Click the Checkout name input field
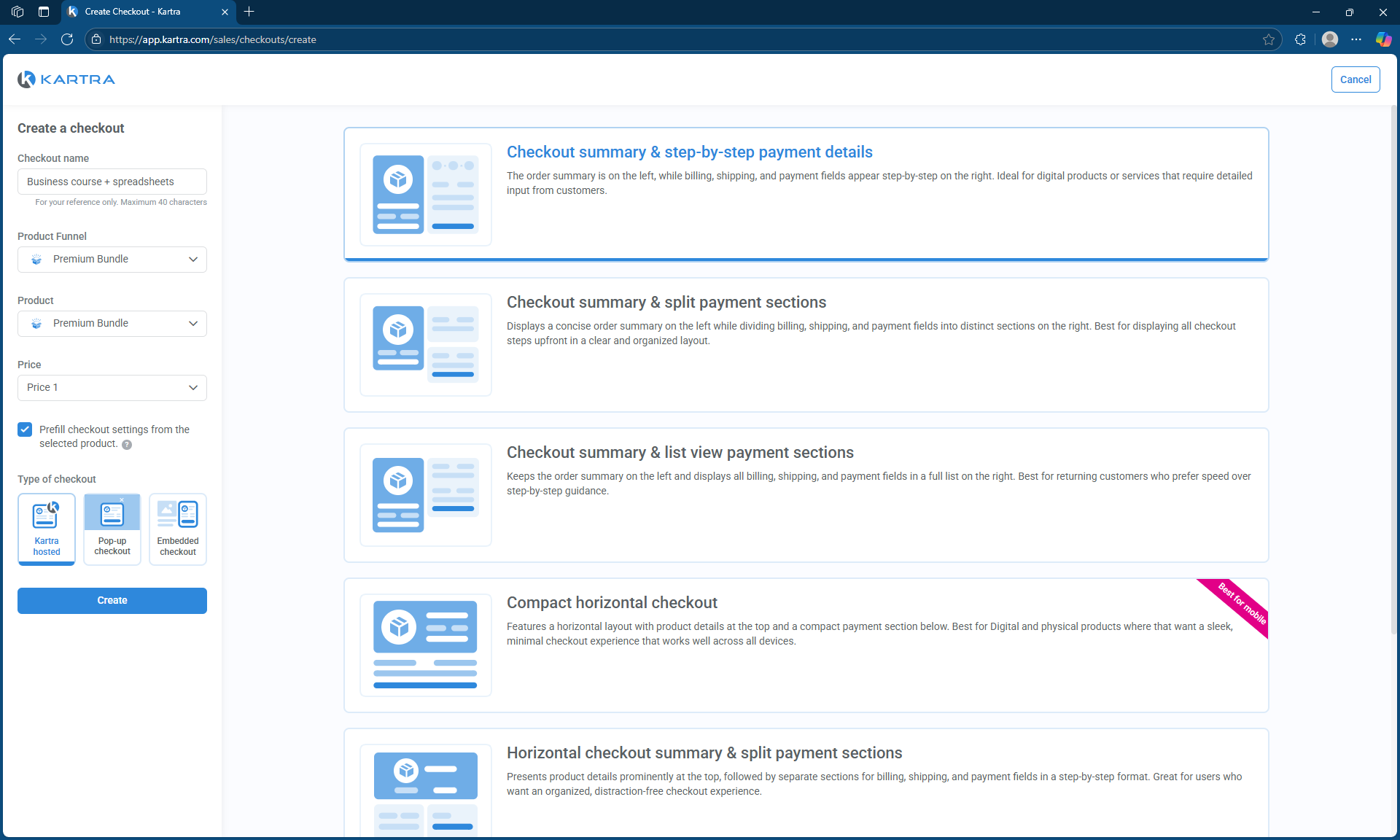 (x=112, y=182)
